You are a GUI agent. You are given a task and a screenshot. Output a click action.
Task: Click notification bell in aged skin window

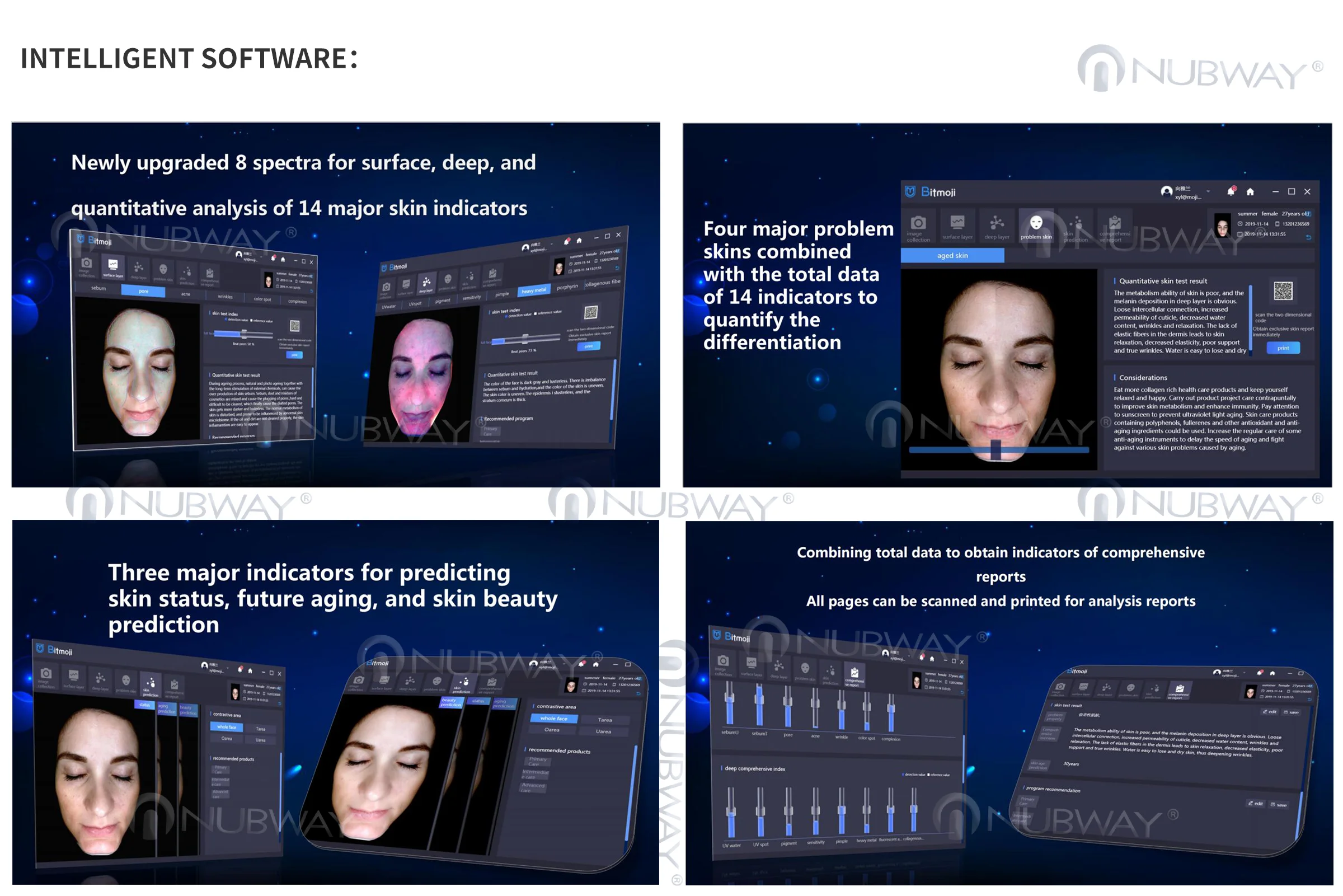pos(1231,191)
